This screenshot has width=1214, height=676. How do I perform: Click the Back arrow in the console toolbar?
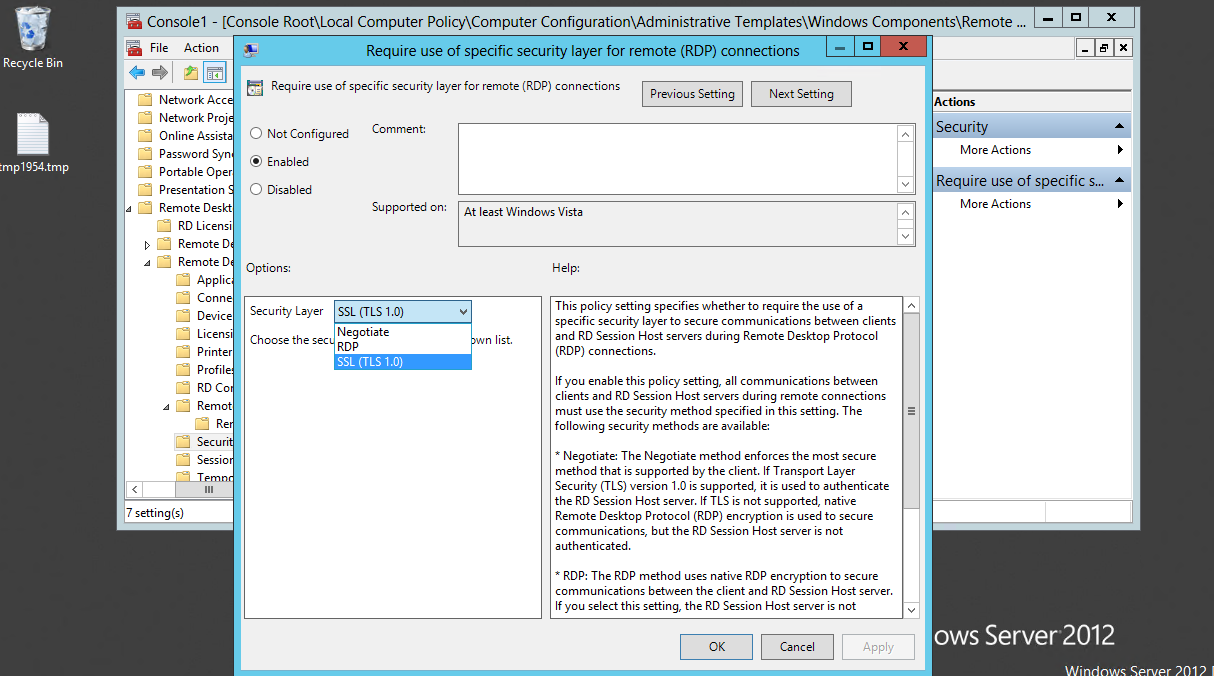(x=137, y=72)
